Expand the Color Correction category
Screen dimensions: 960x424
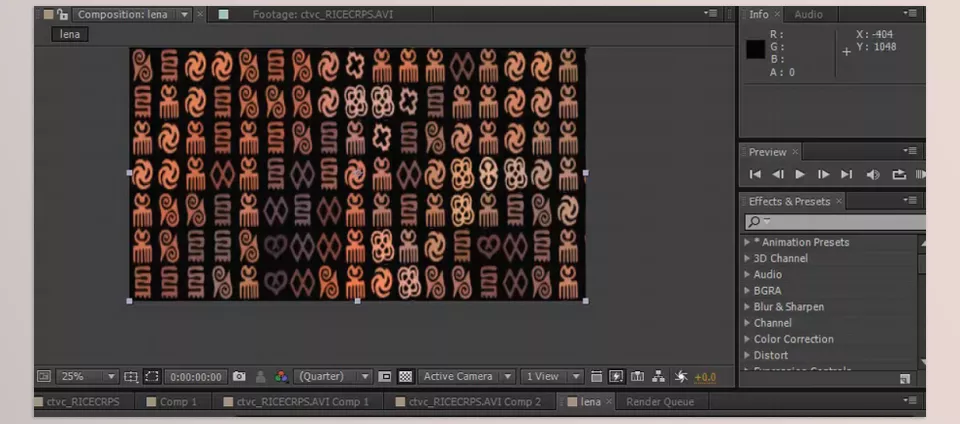[747, 339]
